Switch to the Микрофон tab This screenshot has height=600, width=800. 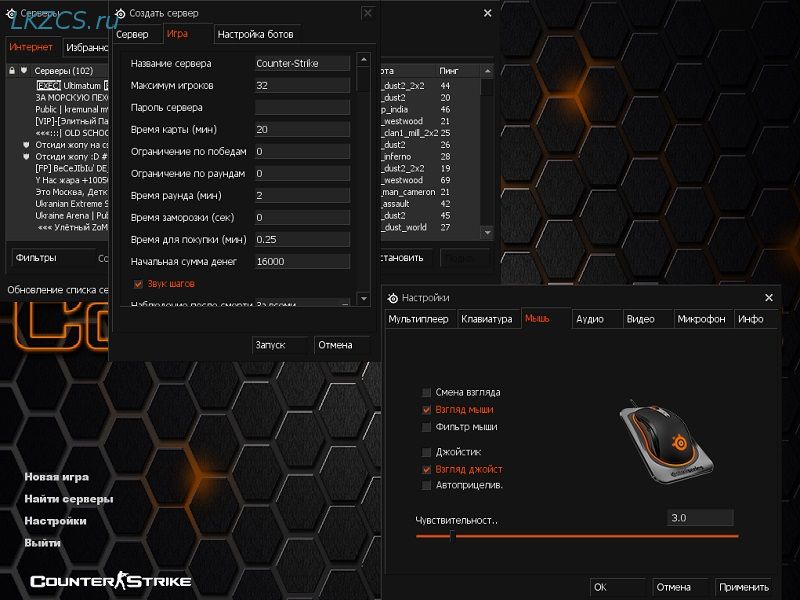(x=702, y=319)
